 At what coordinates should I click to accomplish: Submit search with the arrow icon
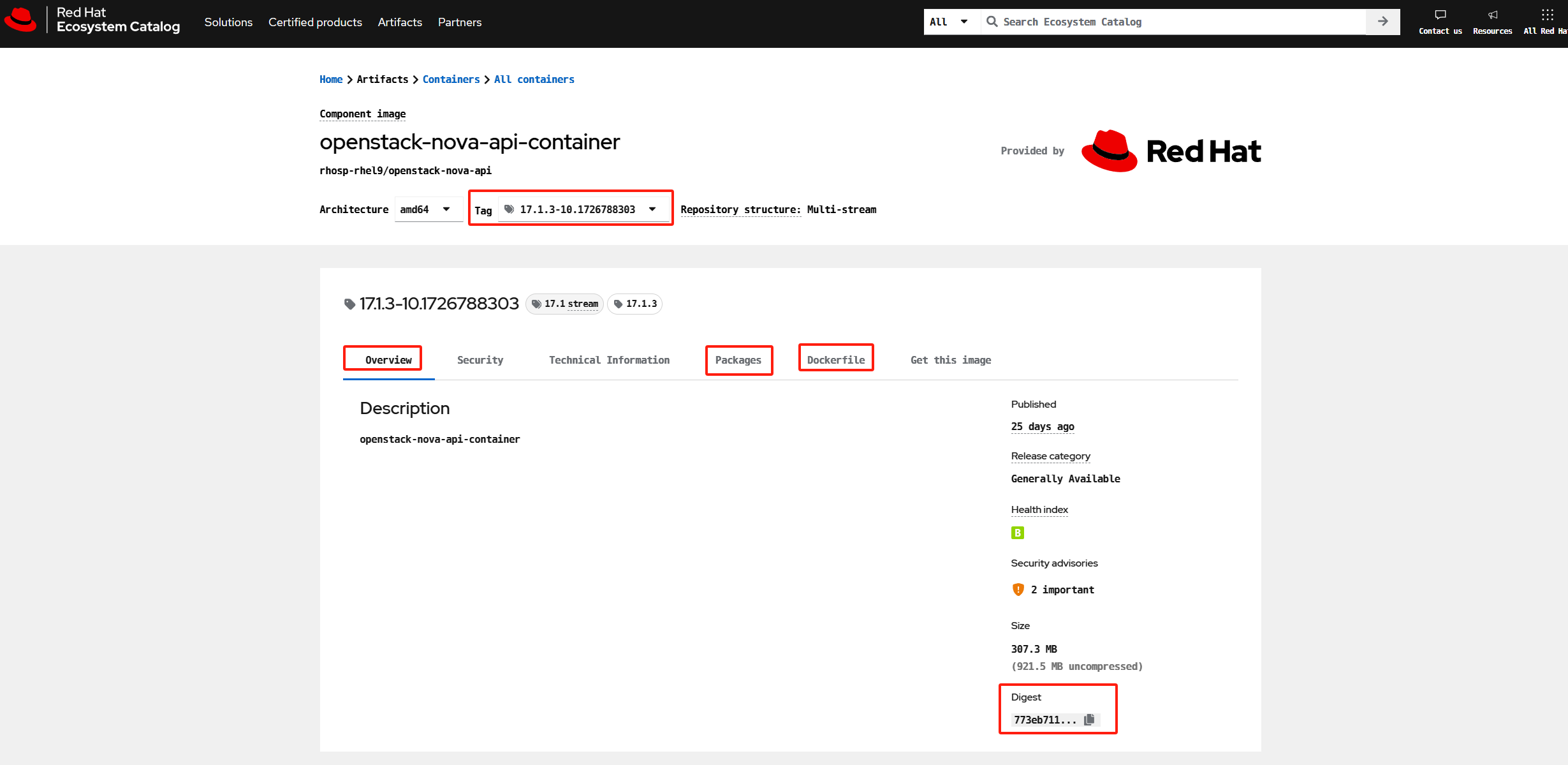click(1382, 21)
